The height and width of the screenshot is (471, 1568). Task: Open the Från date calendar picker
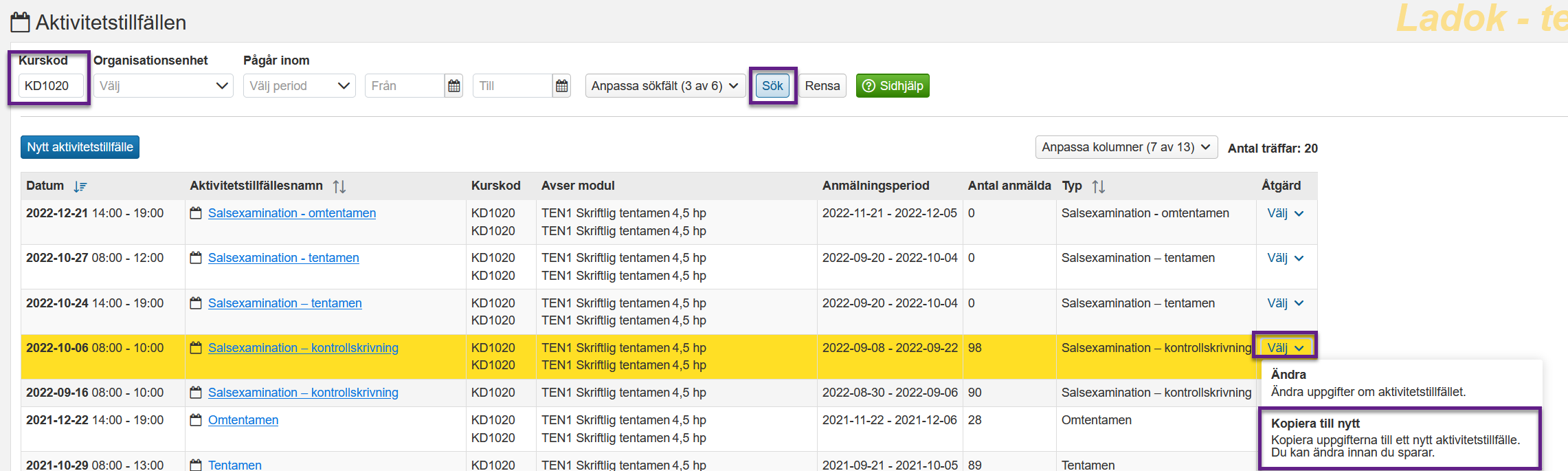[453, 86]
